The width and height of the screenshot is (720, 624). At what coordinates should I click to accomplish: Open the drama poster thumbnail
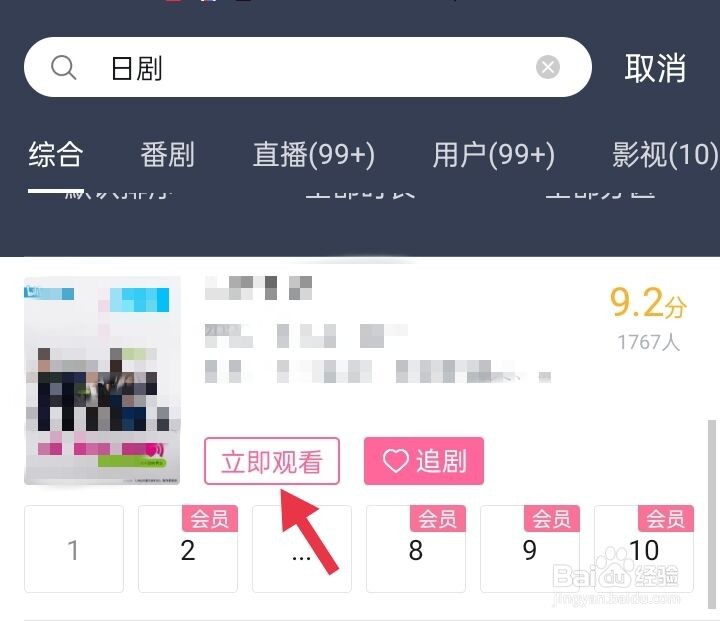102,381
